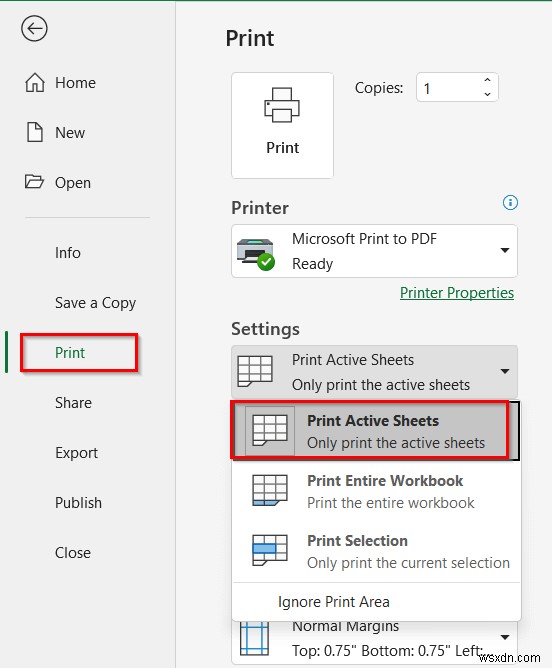Click the Print Entire Workbook grid icon

click(x=270, y=490)
